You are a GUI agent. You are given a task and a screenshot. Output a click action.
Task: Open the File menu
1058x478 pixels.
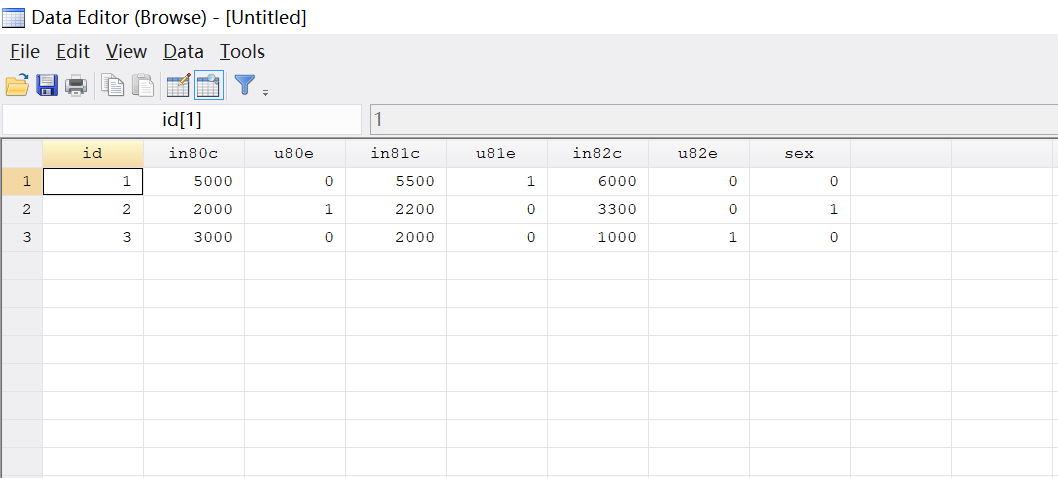click(x=24, y=51)
